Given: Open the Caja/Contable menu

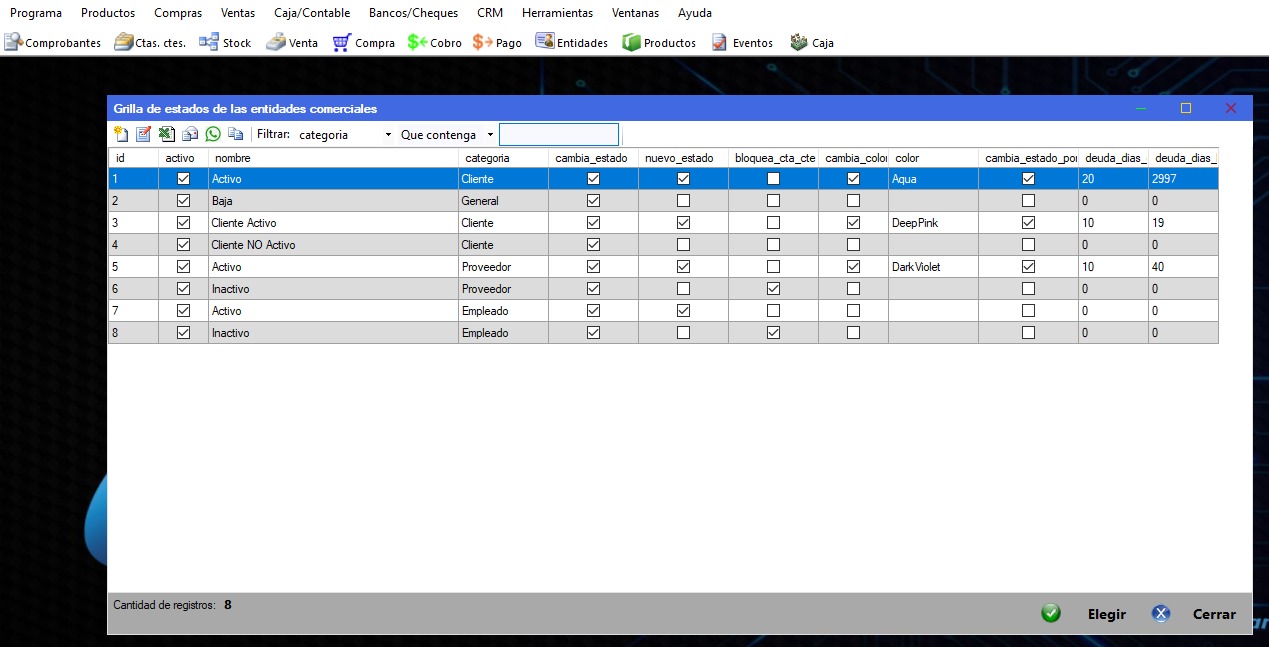Looking at the screenshot, I should pyautogui.click(x=312, y=13).
